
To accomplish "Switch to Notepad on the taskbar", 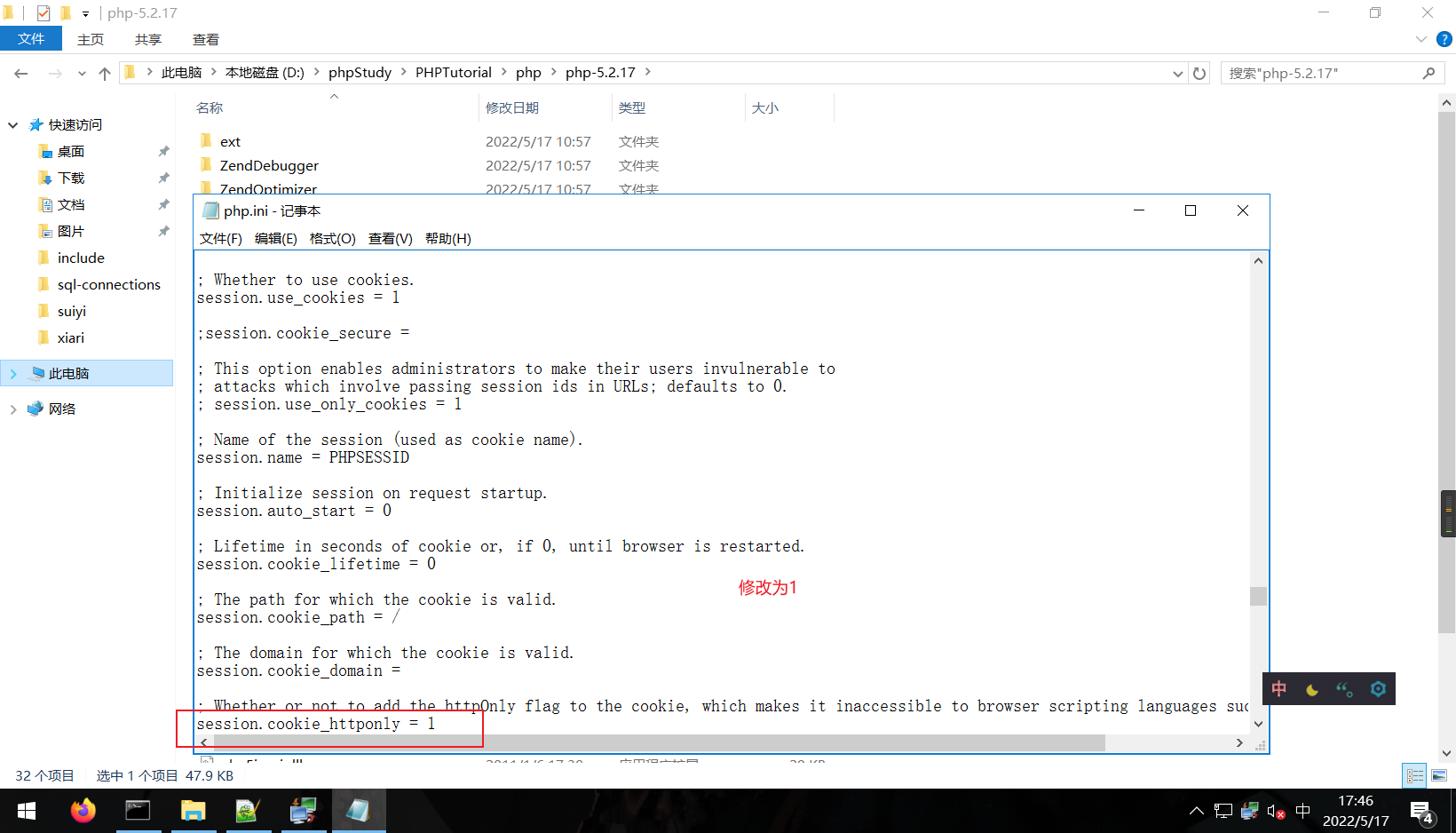I will (x=359, y=811).
